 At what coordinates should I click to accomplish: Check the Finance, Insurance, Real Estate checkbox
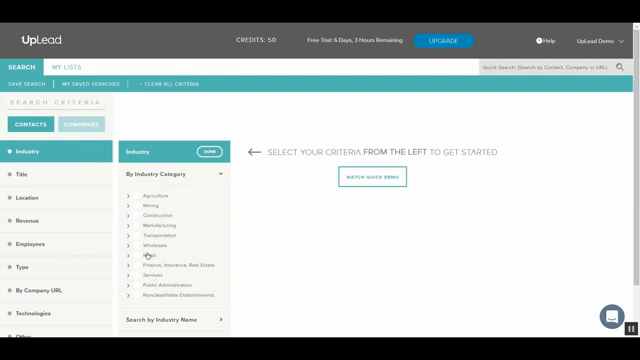coord(137,265)
